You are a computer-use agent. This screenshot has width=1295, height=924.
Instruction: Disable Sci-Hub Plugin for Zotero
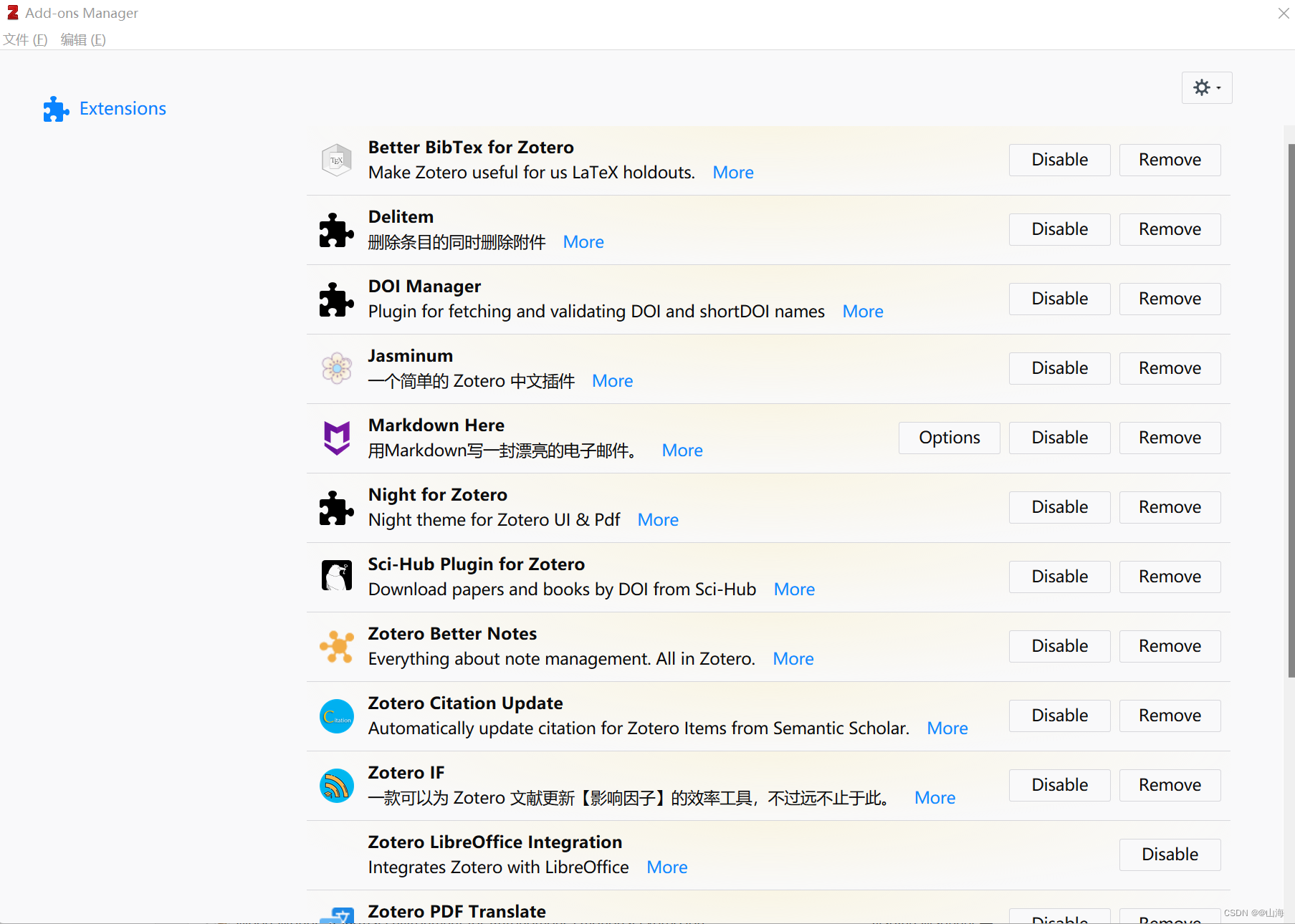(x=1059, y=577)
